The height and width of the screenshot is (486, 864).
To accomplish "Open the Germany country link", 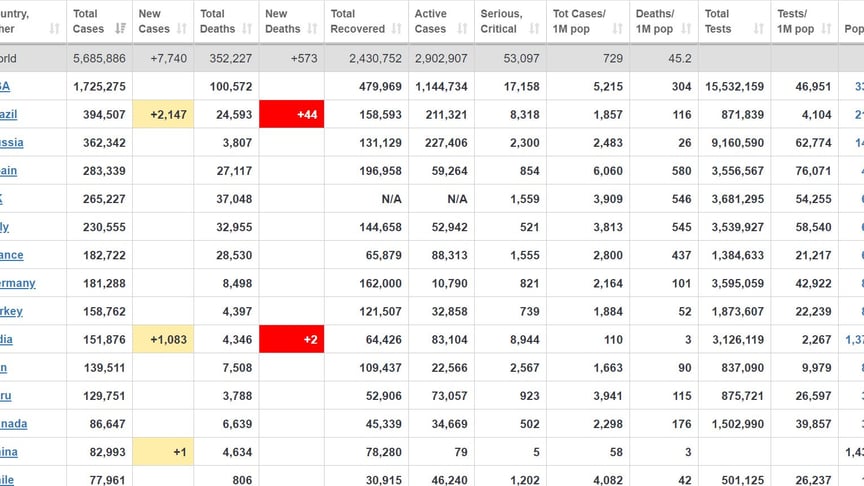I will pos(17,283).
